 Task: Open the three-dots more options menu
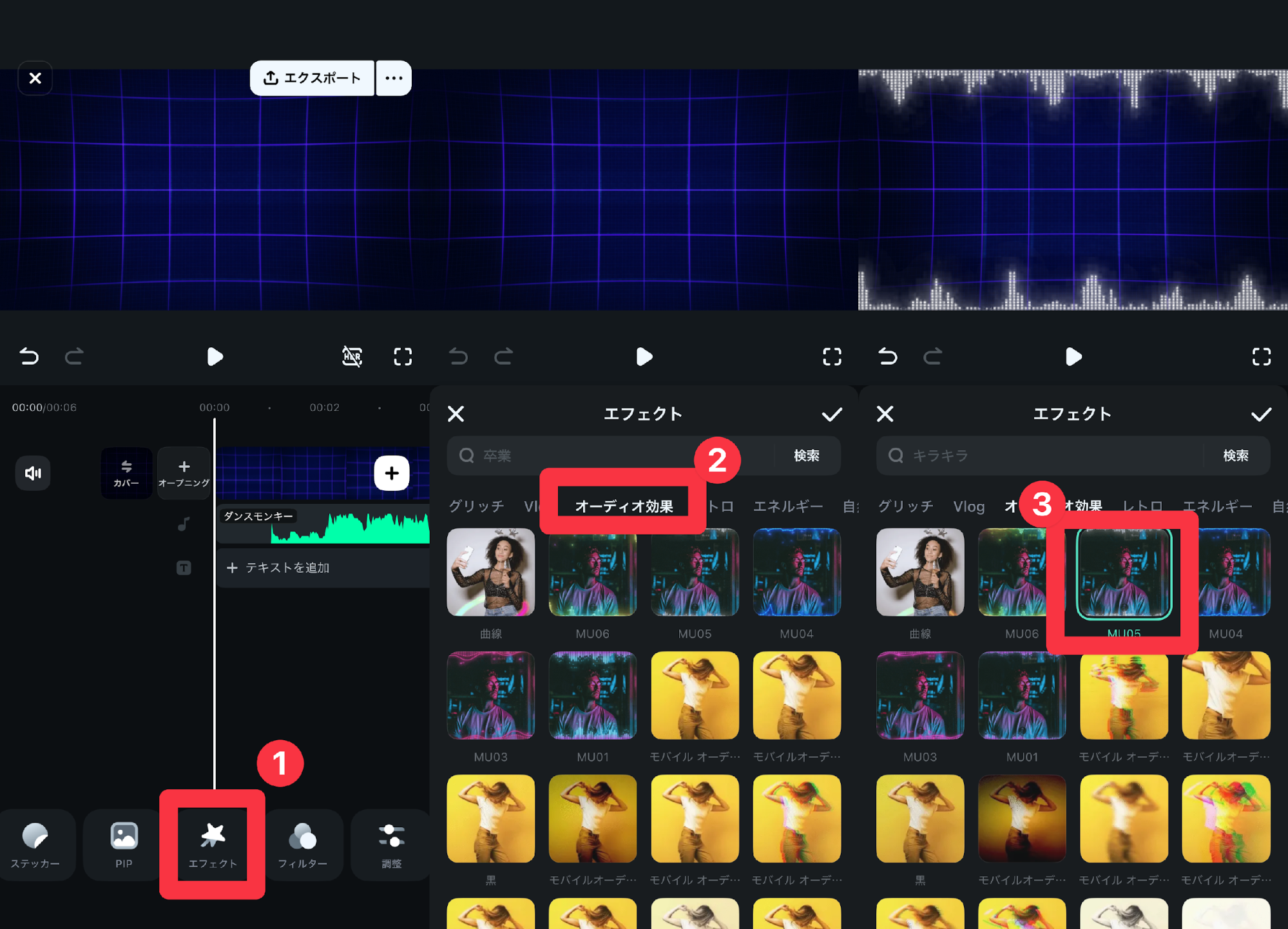(394, 78)
